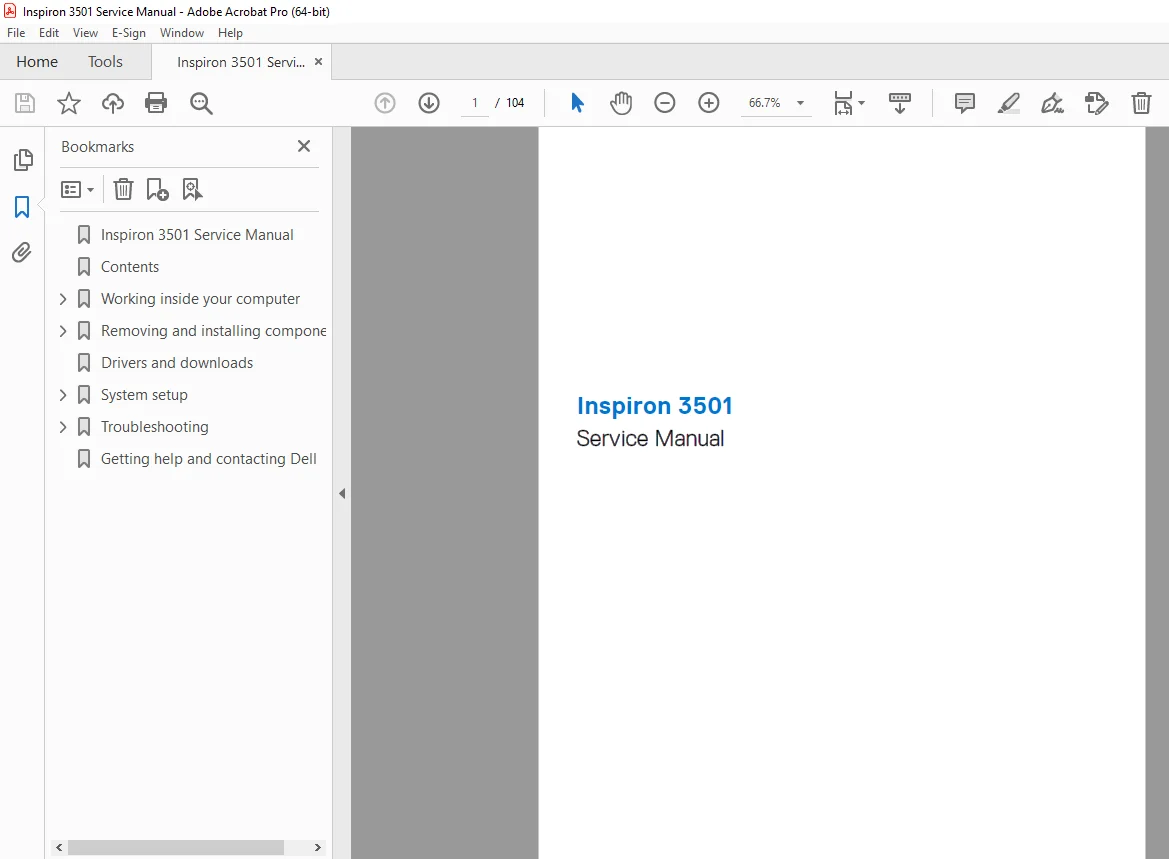
Task: Expand Troubleshooting bookmark
Action: pos(63,427)
